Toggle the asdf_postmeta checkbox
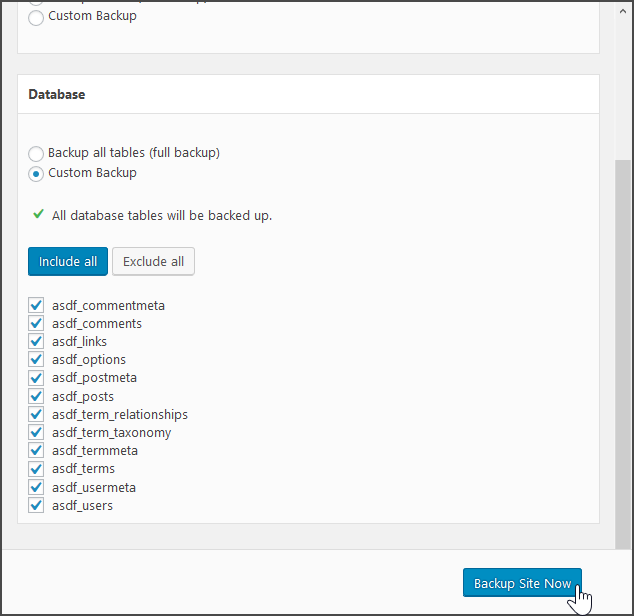The width and height of the screenshot is (634, 616). point(36,378)
